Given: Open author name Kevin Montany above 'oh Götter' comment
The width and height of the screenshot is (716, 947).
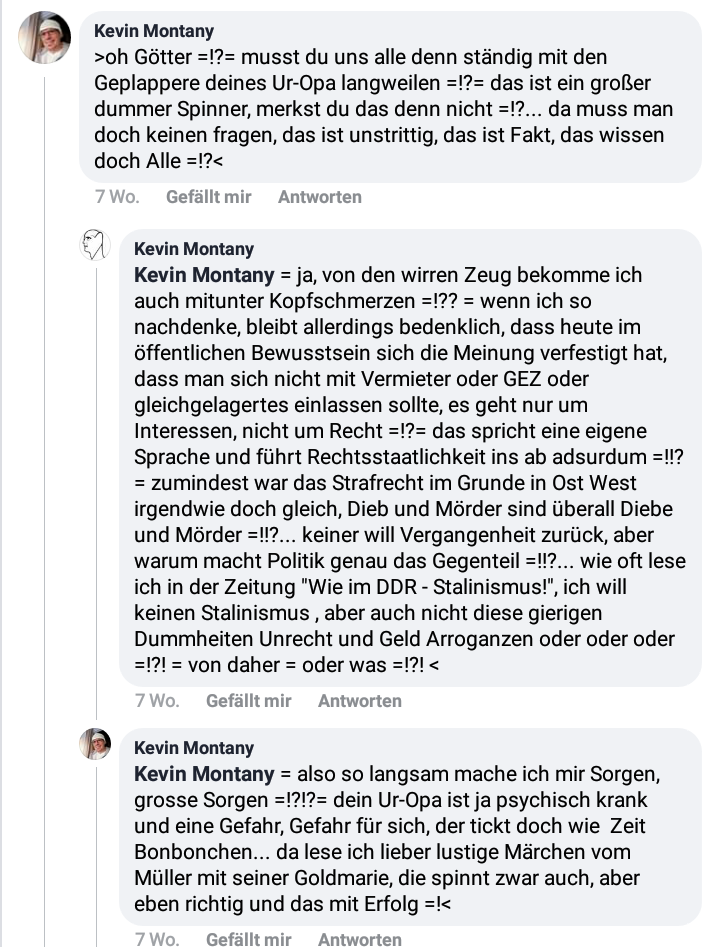Looking at the screenshot, I should [154, 31].
